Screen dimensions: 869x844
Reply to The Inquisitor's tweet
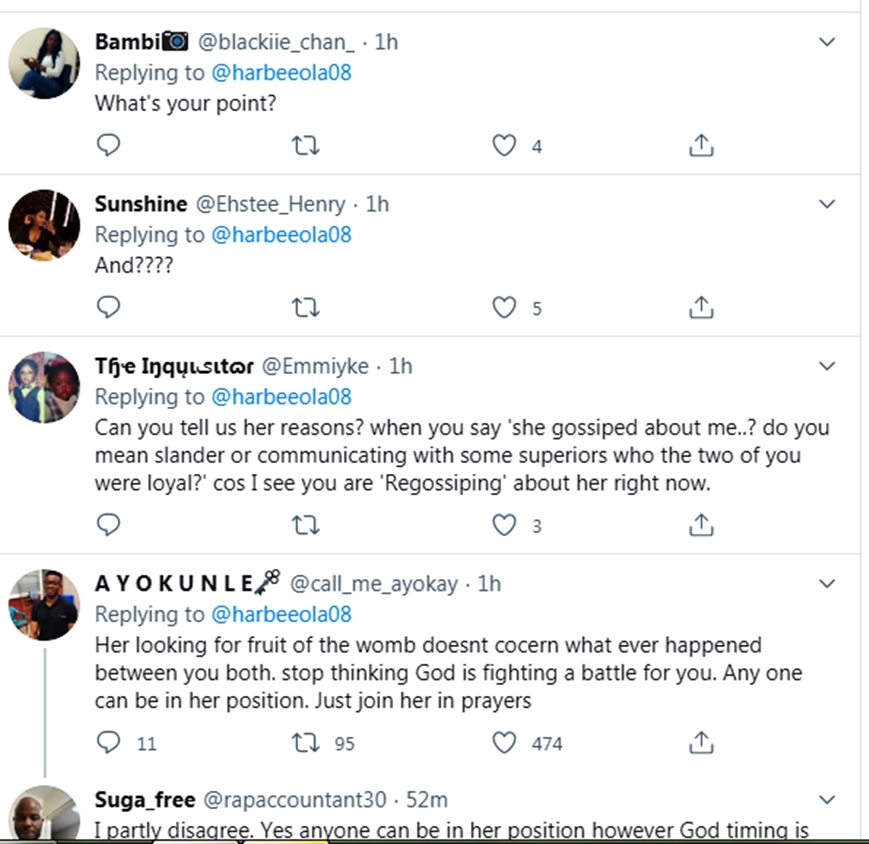[108, 525]
